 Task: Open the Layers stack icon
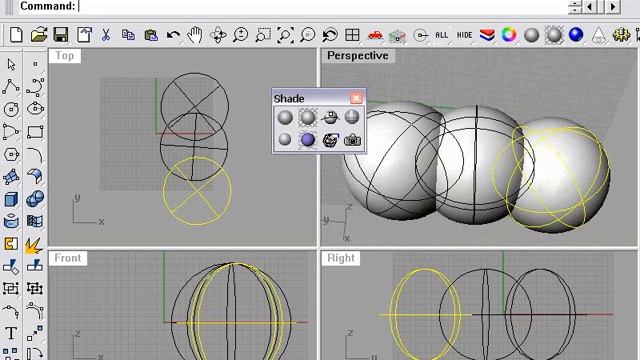[487, 35]
